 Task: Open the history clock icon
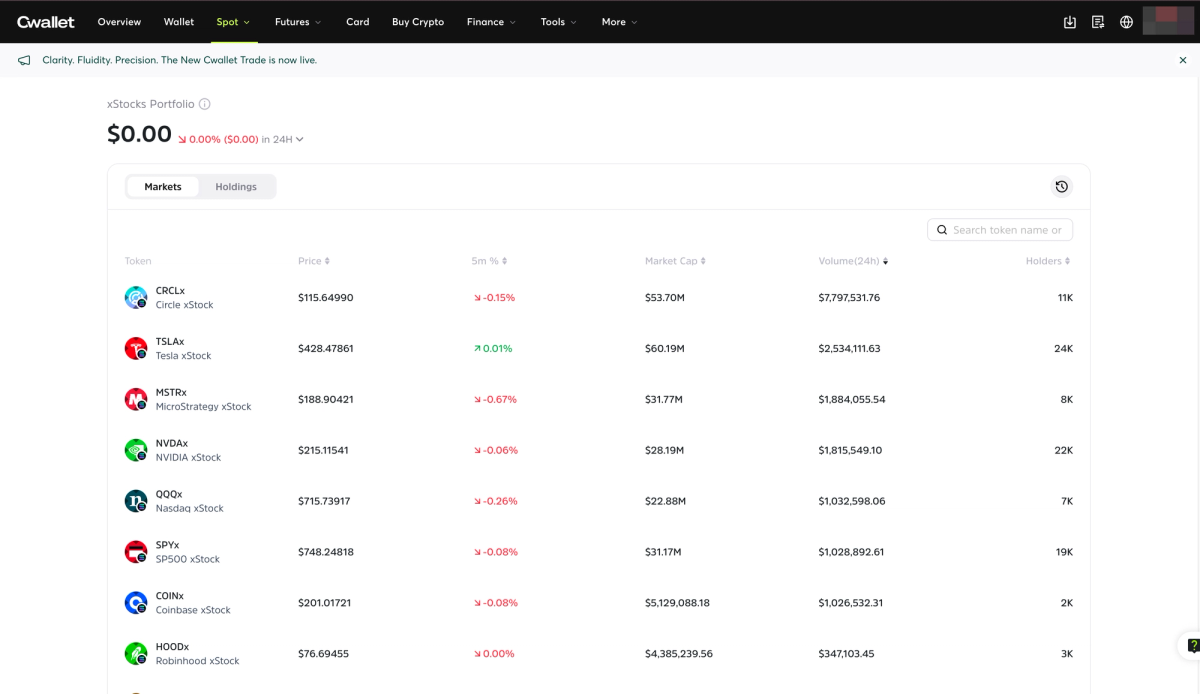click(1062, 186)
